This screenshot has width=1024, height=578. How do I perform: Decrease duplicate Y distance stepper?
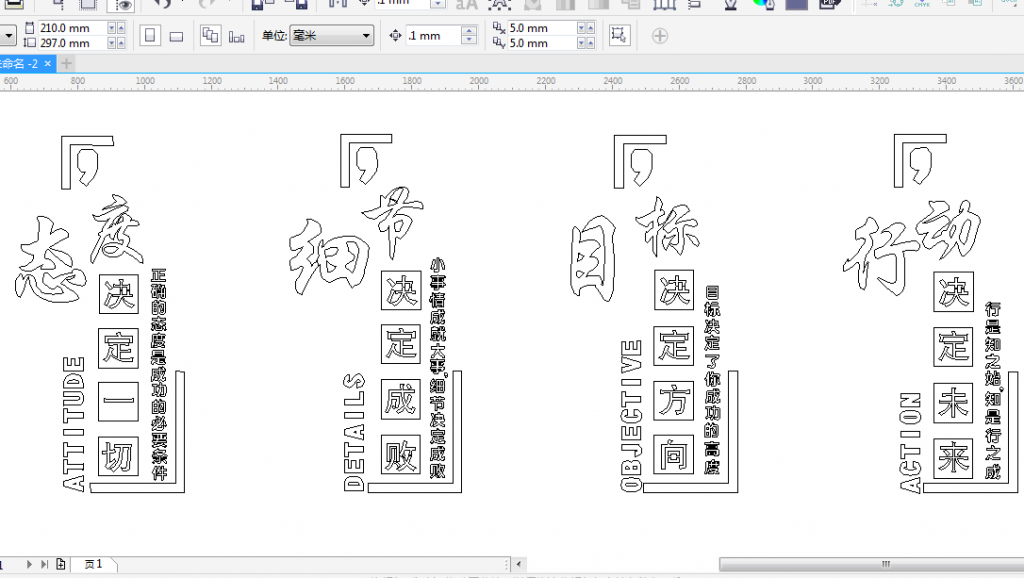(581, 43)
